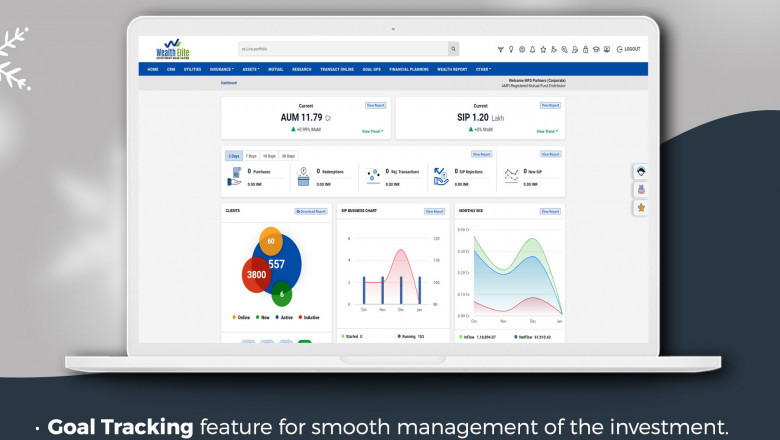
Task: Open the orange star floating sidebar icon
Action: click(641, 207)
